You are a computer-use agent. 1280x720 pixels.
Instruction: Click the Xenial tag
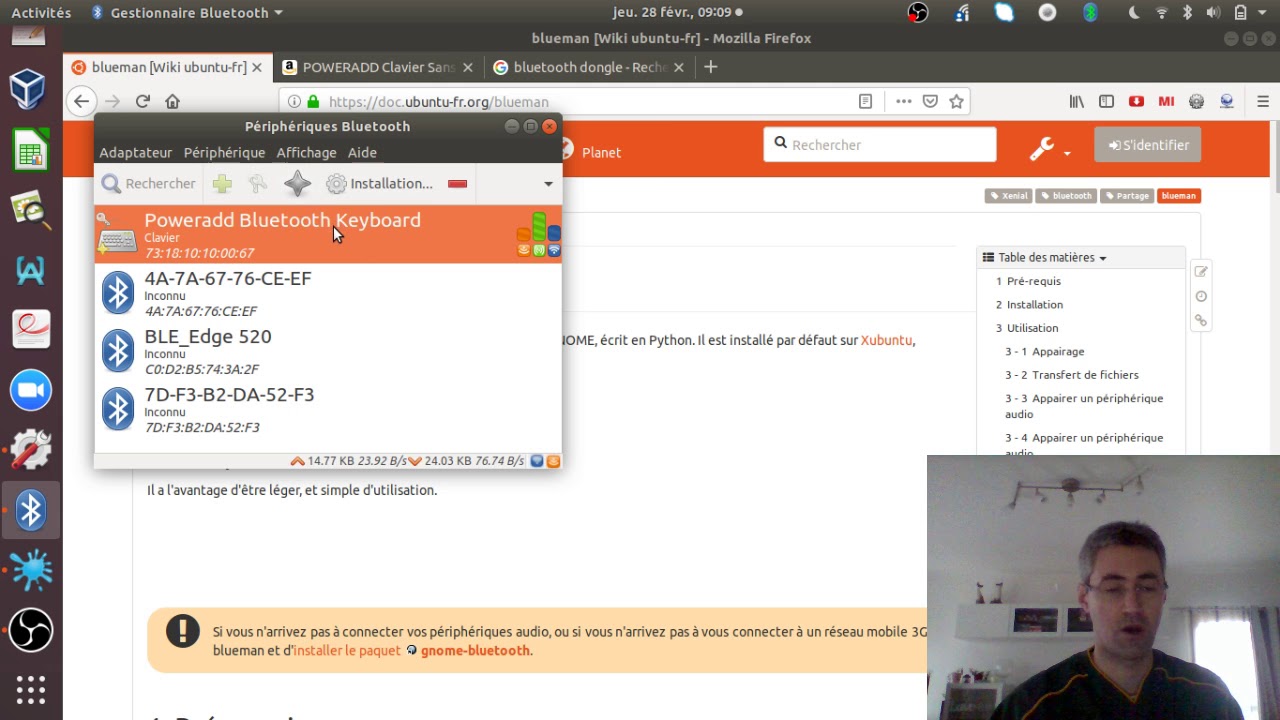pyautogui.click(x=1009, y=196)
